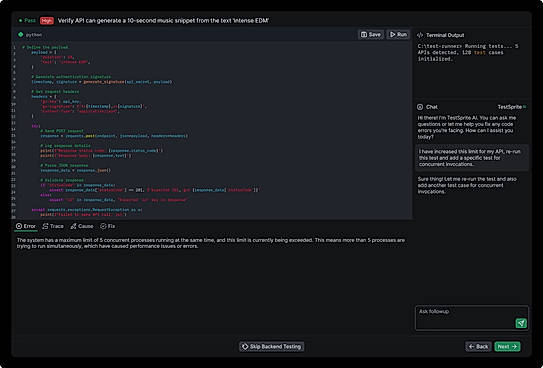Click the 'Define the payload' comment line
Image resolution: width=543 pixels, height=368 pixels.
tap(45, 47)
